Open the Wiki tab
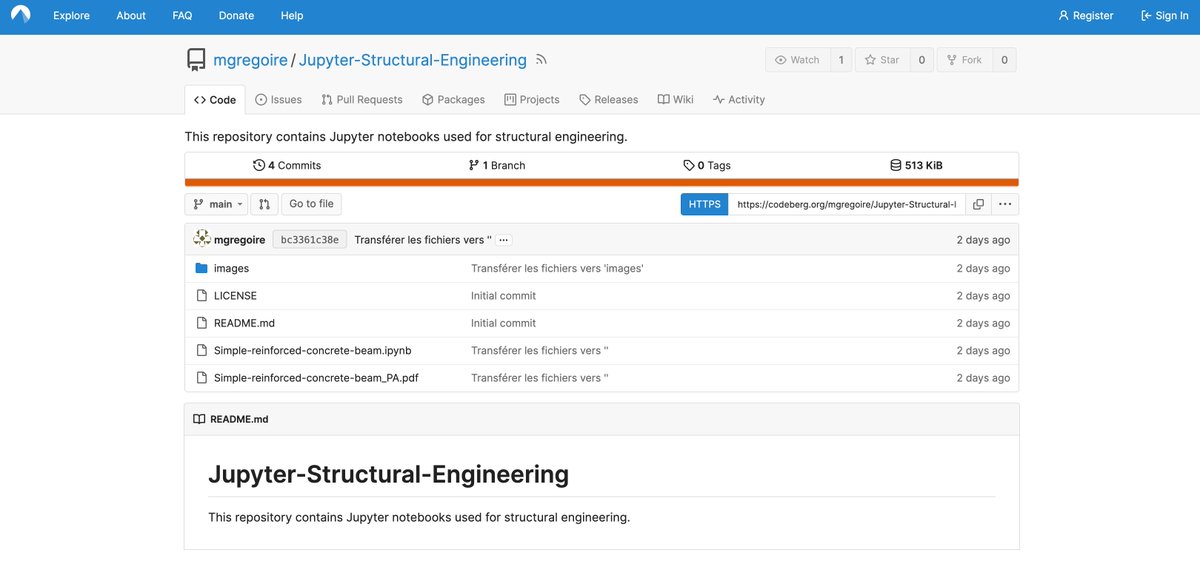Image resolution: width=1200 pixels, height=567 pixels. [x=675, y=100]
